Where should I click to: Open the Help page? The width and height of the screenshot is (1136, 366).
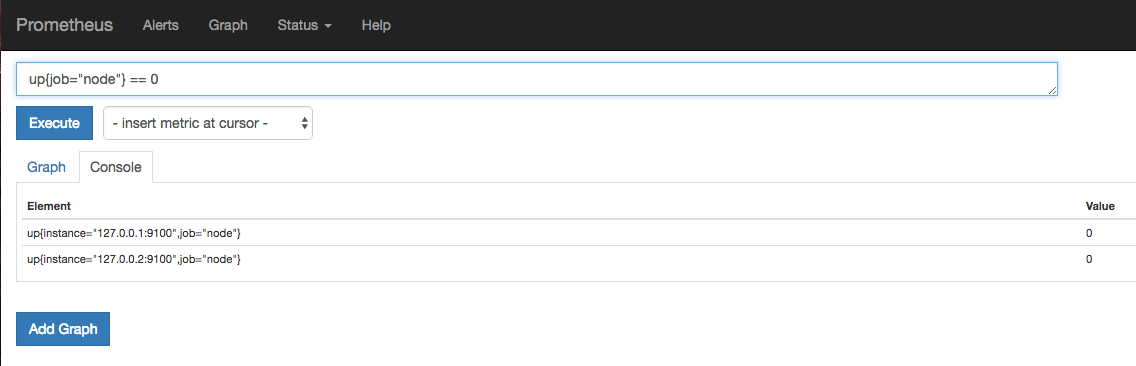point(376,25)
